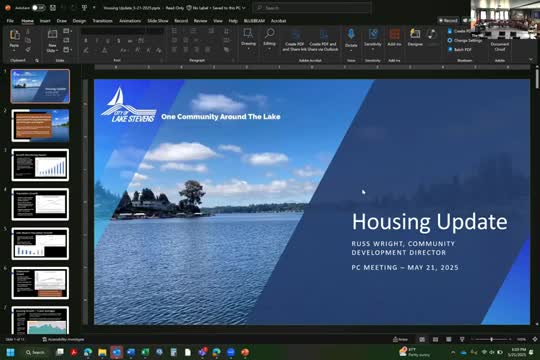This screenshot has height=360, width=540.
Task: Open the file name save-location dropdown
Action: [244, 8]
